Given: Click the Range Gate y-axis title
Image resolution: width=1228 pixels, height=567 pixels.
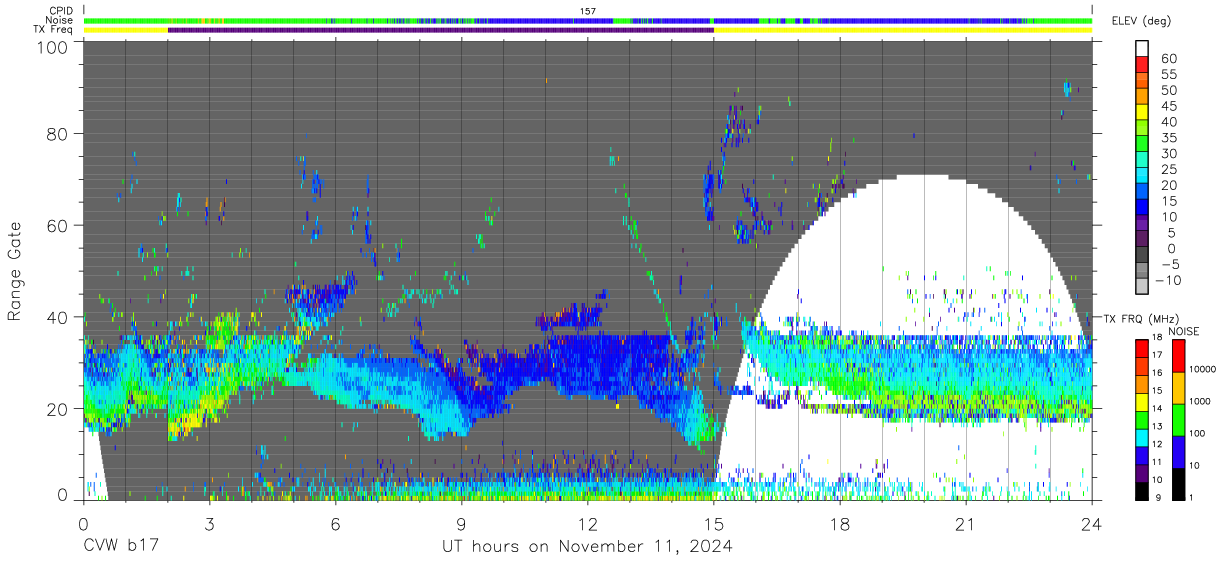Looking at the screenshot, I should (x=16, y=271).
